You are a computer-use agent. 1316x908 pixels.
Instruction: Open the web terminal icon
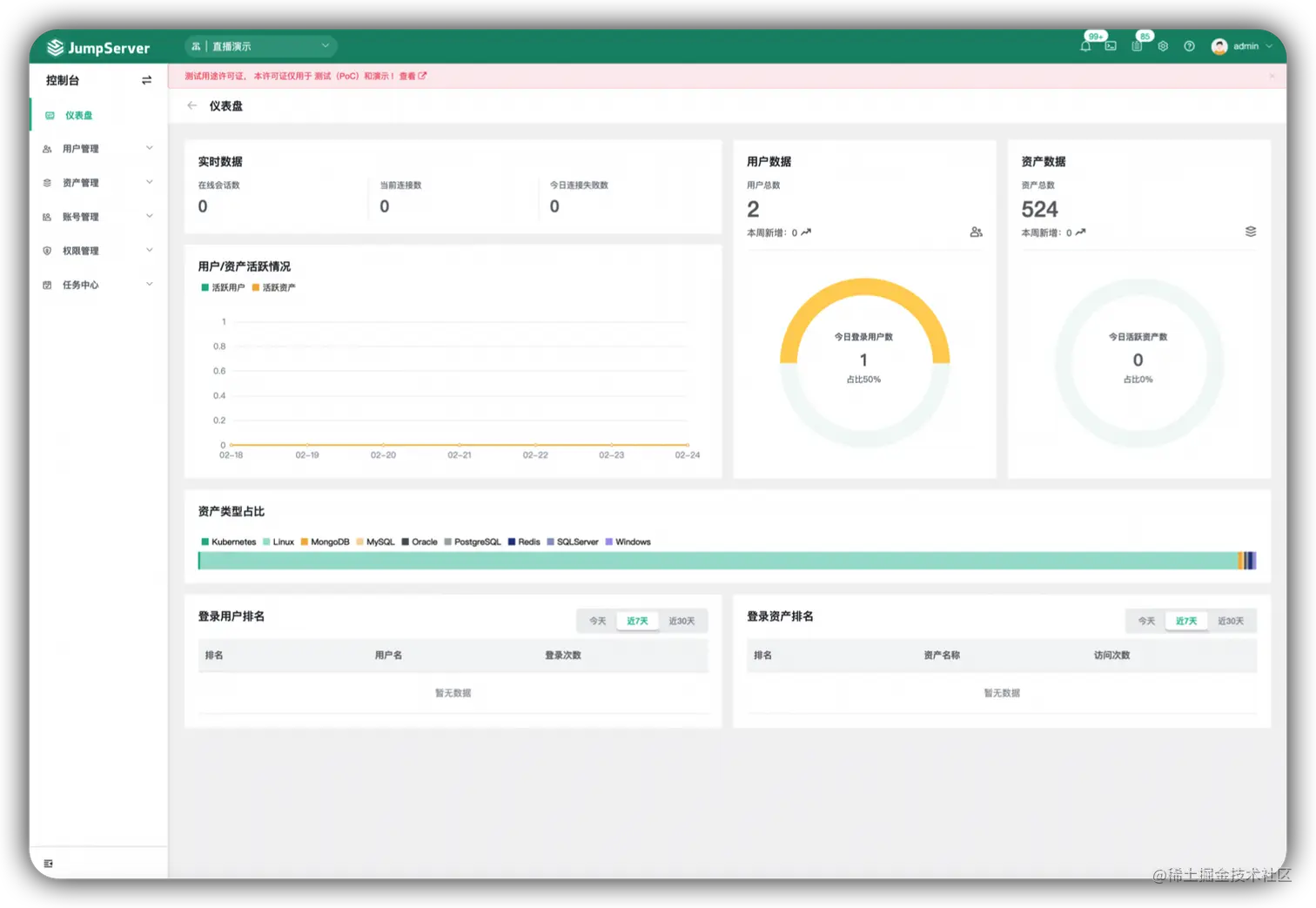coord(1111,46)
